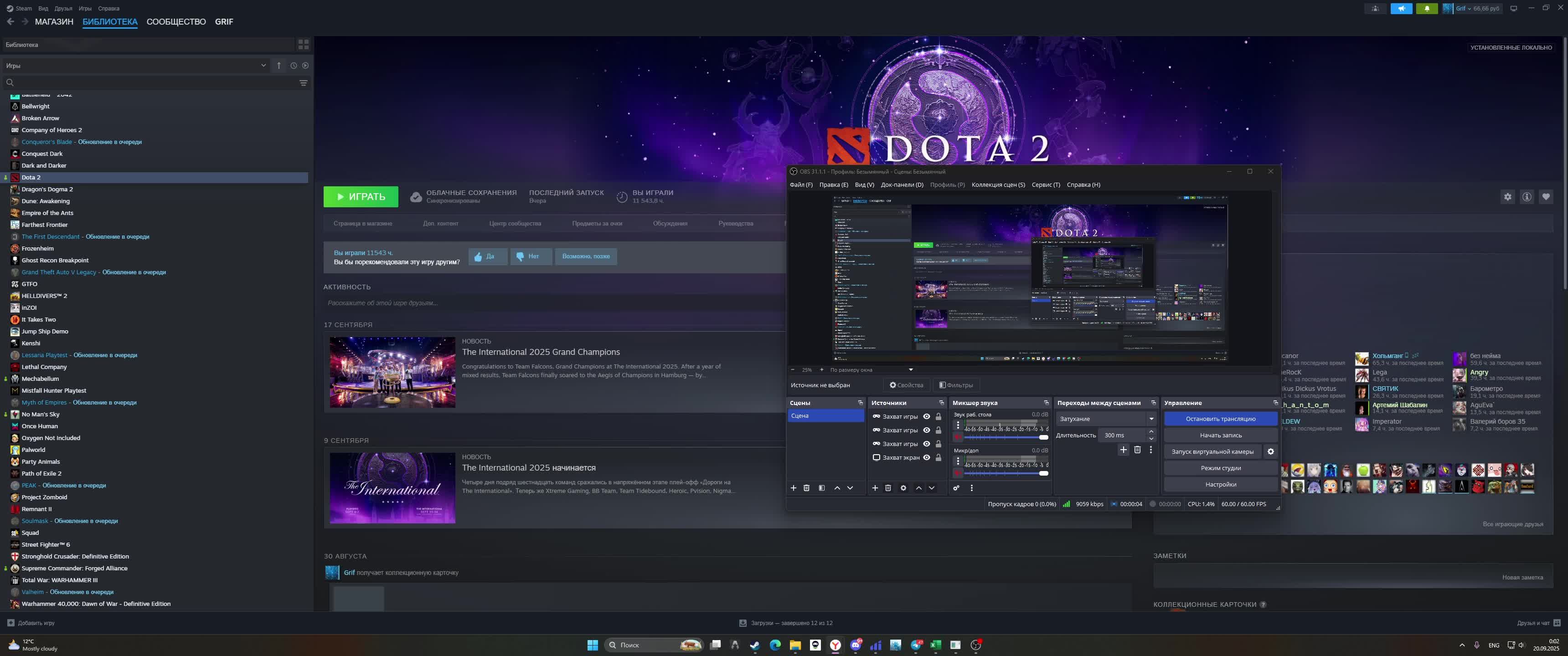Unlock the Захват экран source
The height and width of the screenshot is (656, 1568).
(x=939, y=458)
